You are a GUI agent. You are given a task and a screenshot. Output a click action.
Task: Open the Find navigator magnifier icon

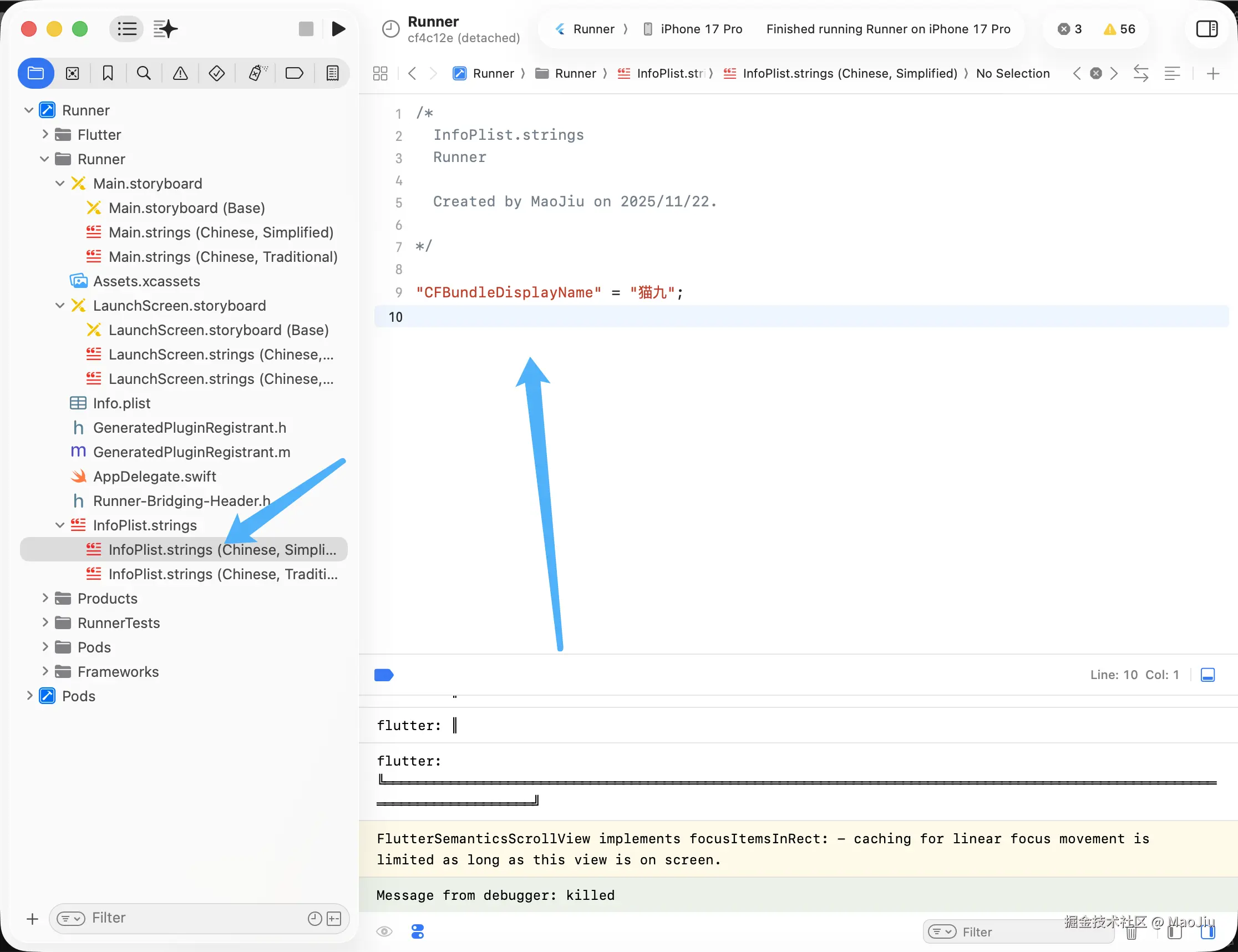point(144,73)
